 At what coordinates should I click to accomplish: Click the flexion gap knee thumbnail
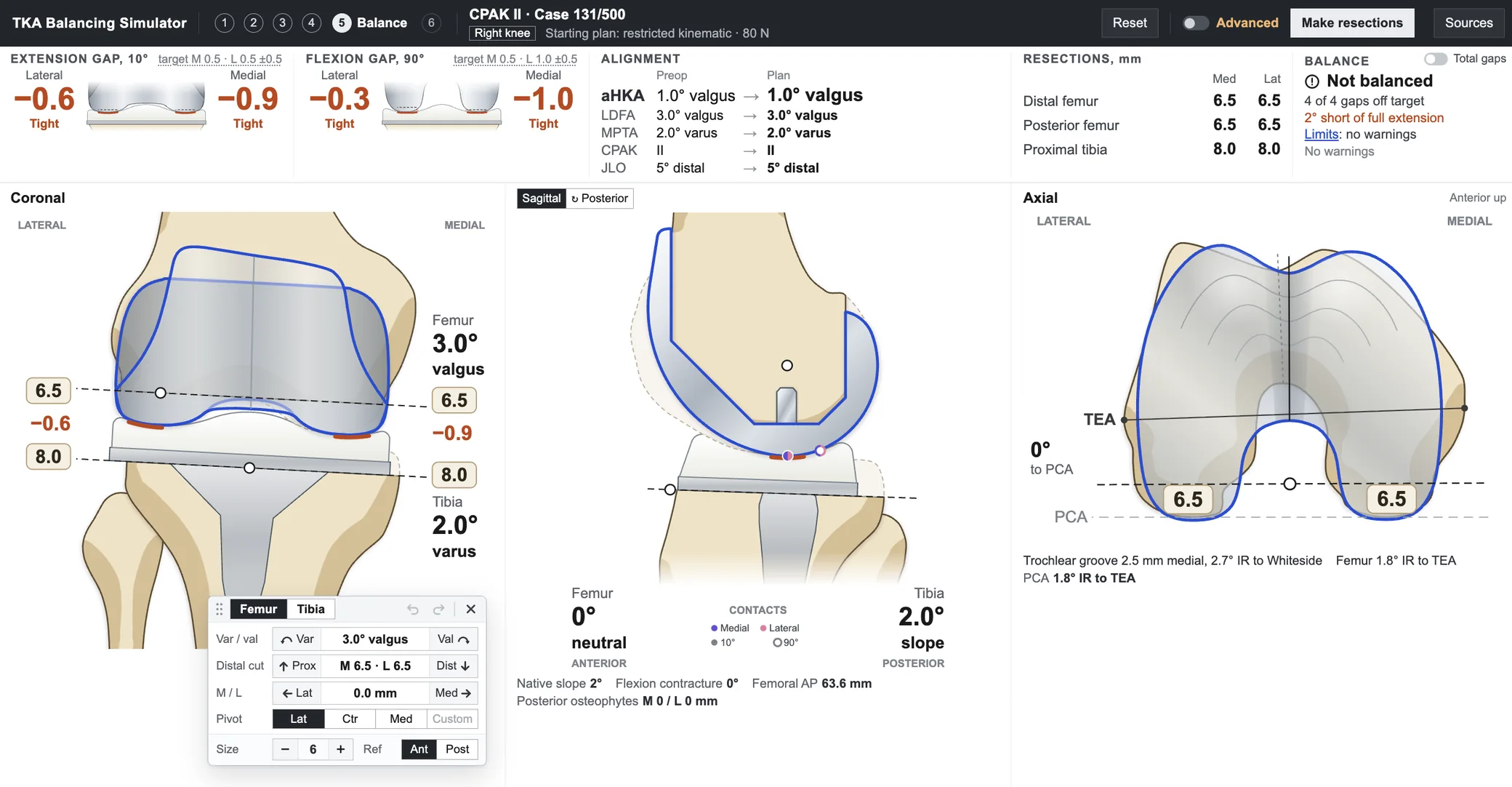(x=442, y=105)
